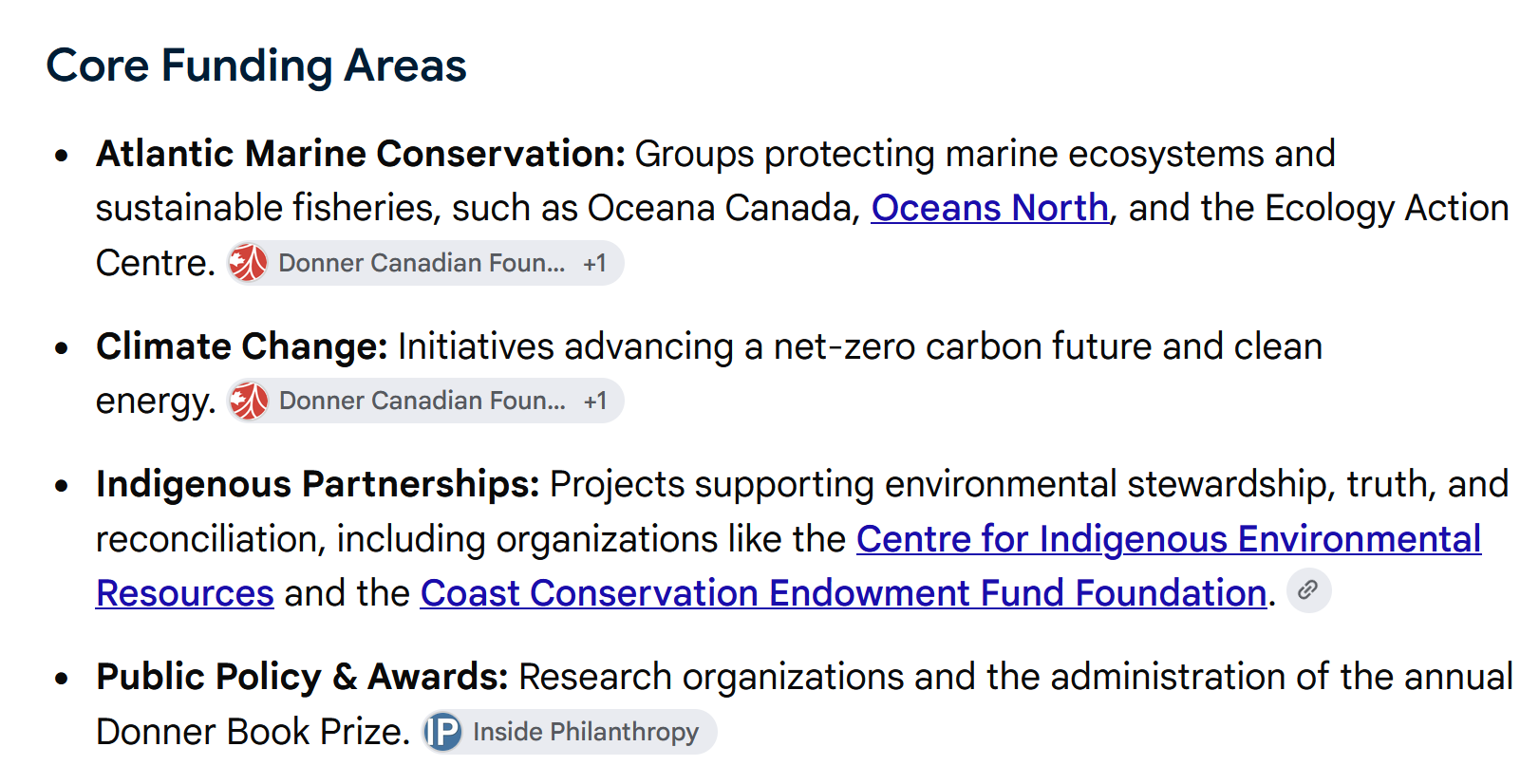1539x784 pixels.
Task: Click the Atlantic Marine Conservation bold label
Action: click(x=361, y=154)
